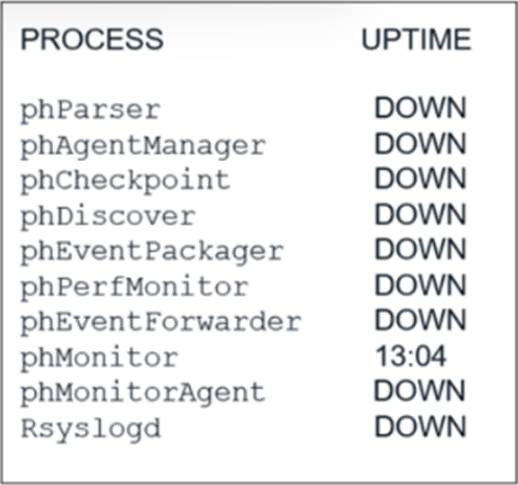Viewport: 518px width, 485px height.
Task: Click the phEventPackager process entry
Action: [x=152, y=253]
